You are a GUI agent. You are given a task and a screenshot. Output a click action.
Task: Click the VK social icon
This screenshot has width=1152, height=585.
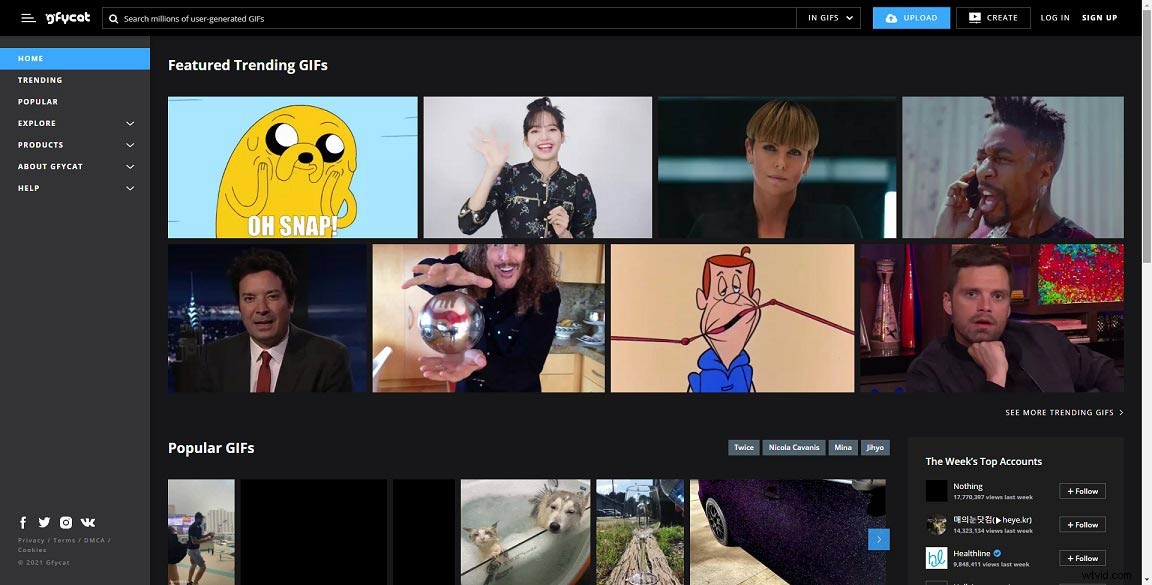tap(87, 521)
